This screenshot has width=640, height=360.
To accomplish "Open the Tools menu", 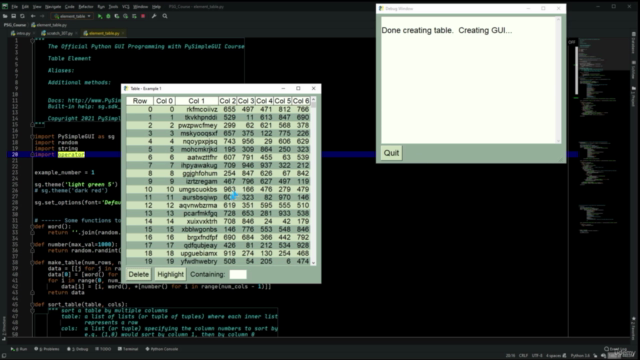I will [x=113, y=7].
